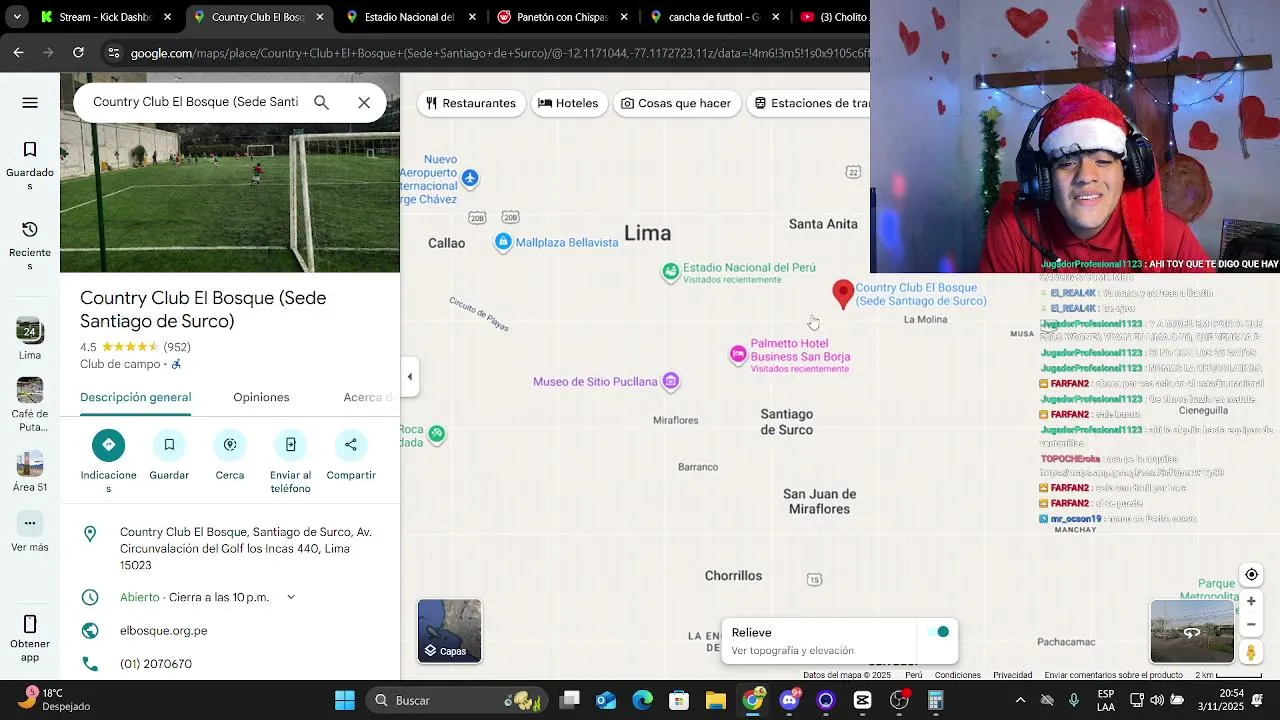Click browser back arrow
The image size is (1280, 720).
coord(19,53)
